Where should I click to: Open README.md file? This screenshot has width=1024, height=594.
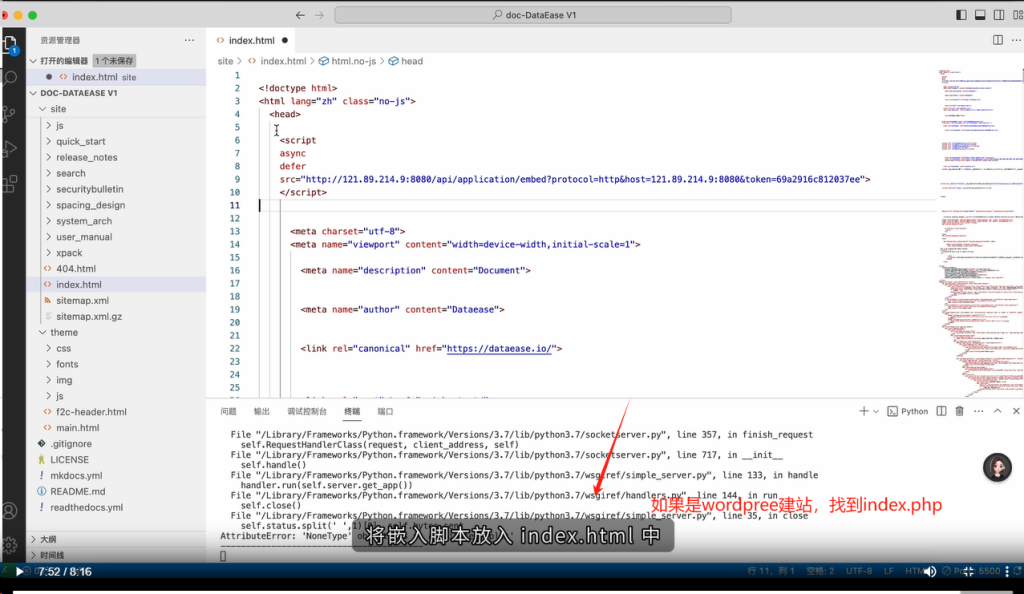pyautogui.click(x=77, y=492)
